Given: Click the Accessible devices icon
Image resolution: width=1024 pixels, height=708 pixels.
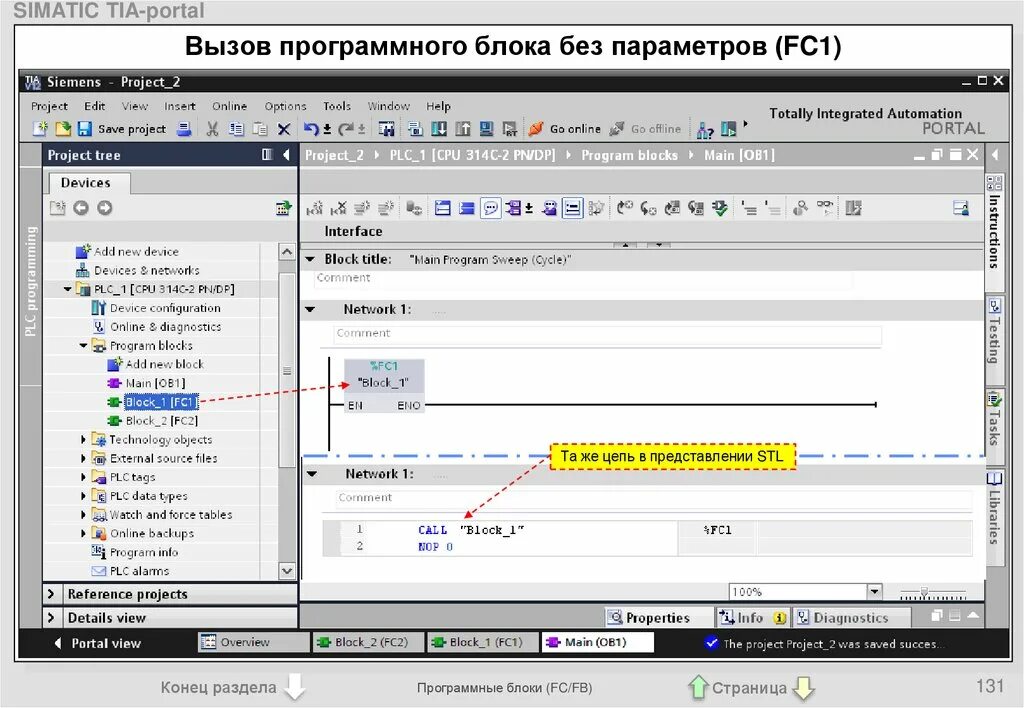Looking at the screenshot, I should (x=705, y=129).
